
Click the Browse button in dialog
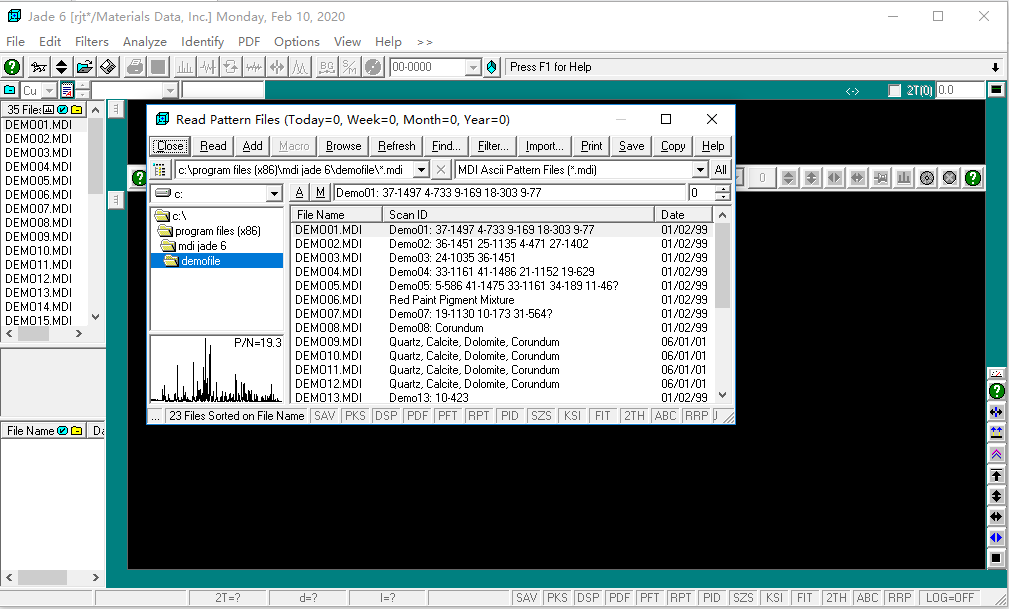click(x=344, y=146)
